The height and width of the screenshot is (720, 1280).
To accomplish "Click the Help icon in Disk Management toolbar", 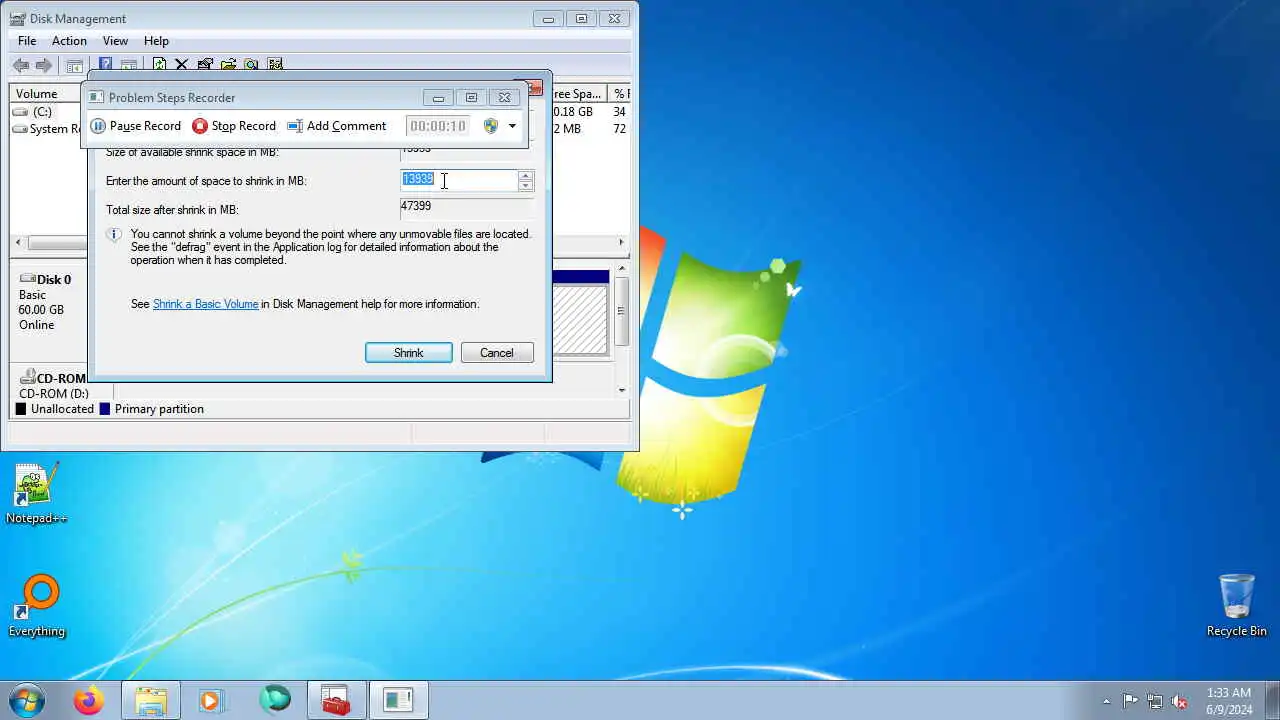I will [x=105, y=64].
